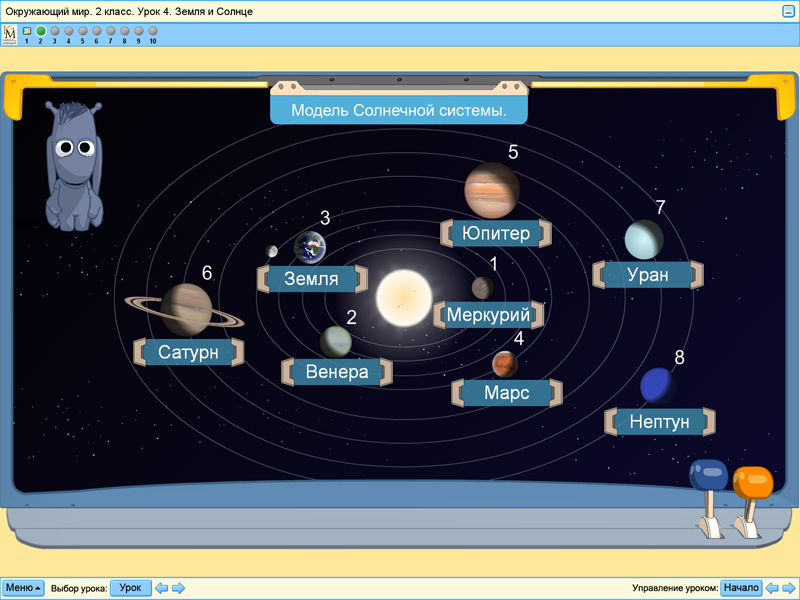The image size is (800, 600).
Task: Minimize the lesson window button
Action: point(788,11)
